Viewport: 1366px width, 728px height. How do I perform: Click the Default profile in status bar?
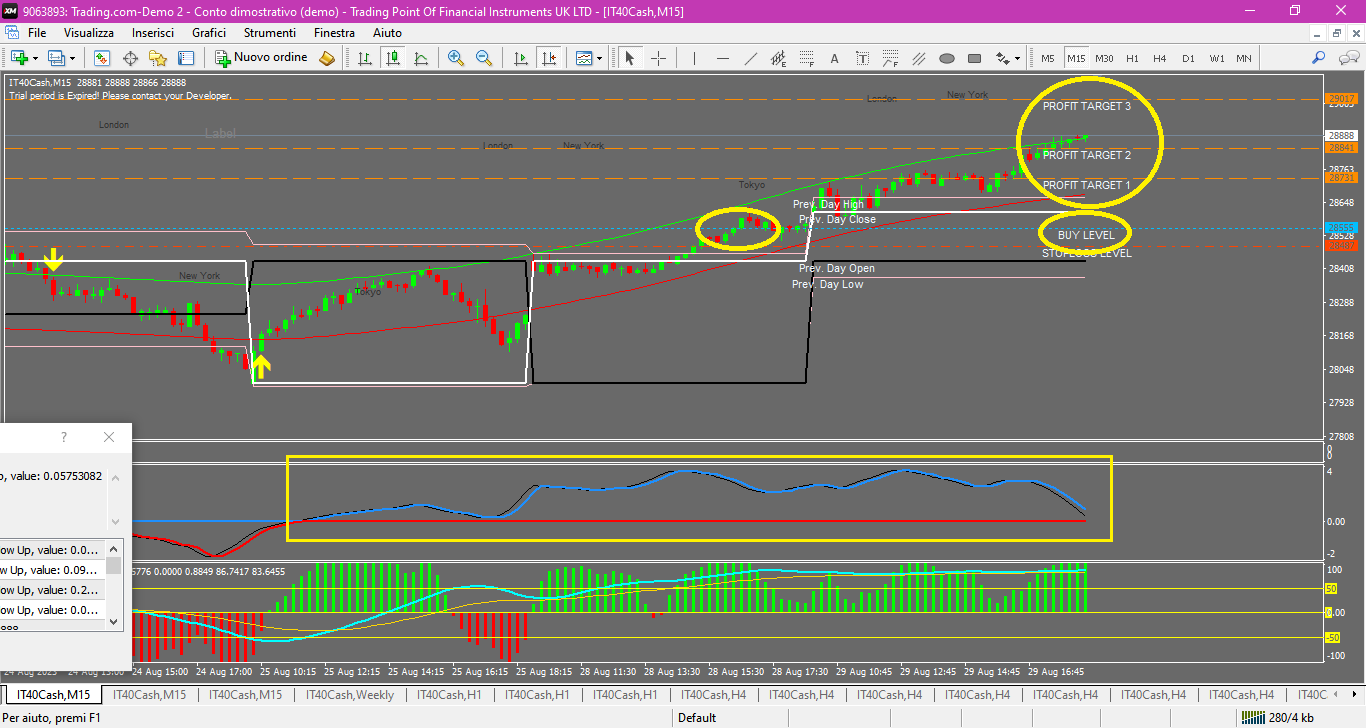click(x=697, y=717)
